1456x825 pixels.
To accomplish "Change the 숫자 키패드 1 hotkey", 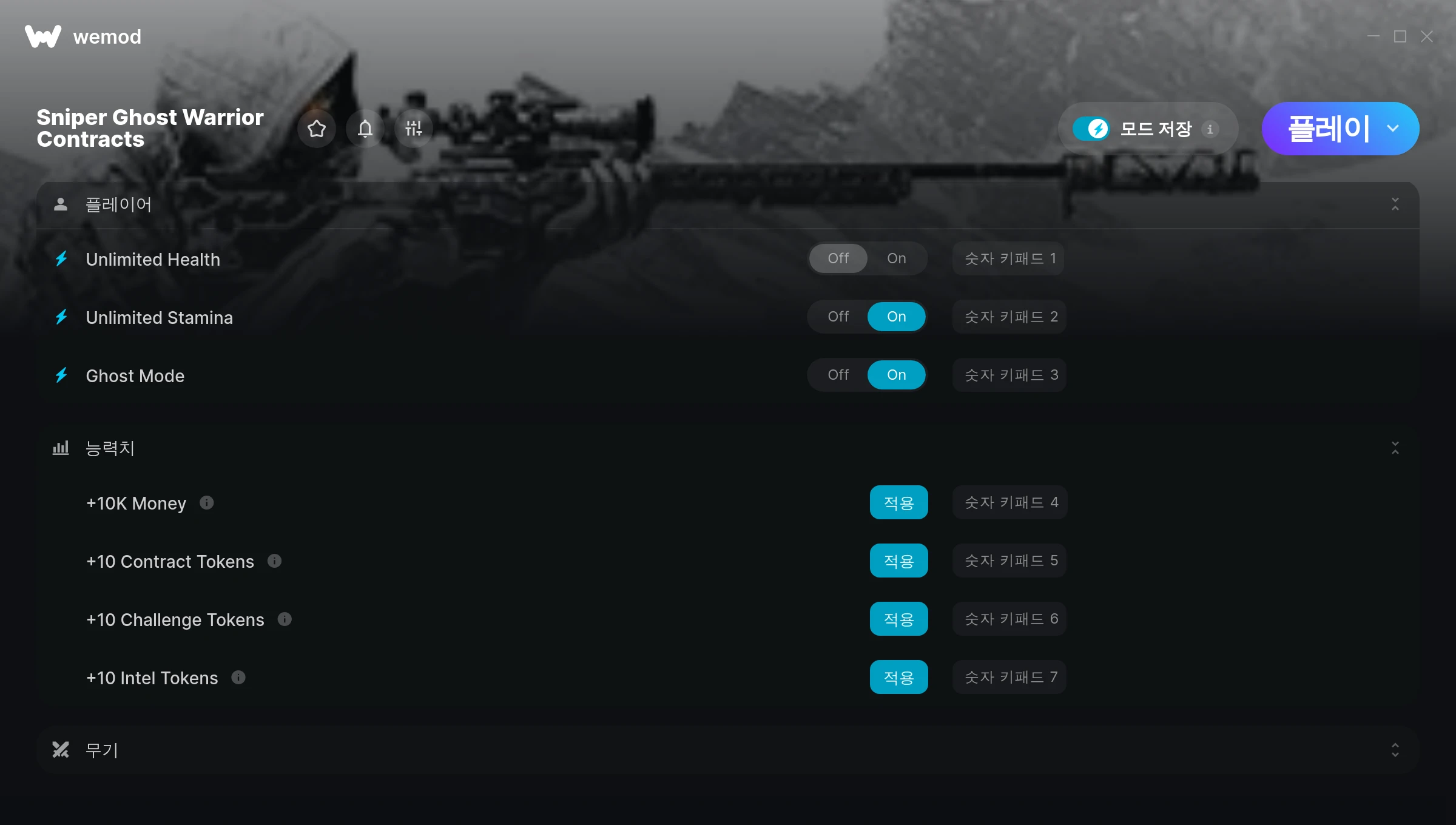I will (1008, 258).
